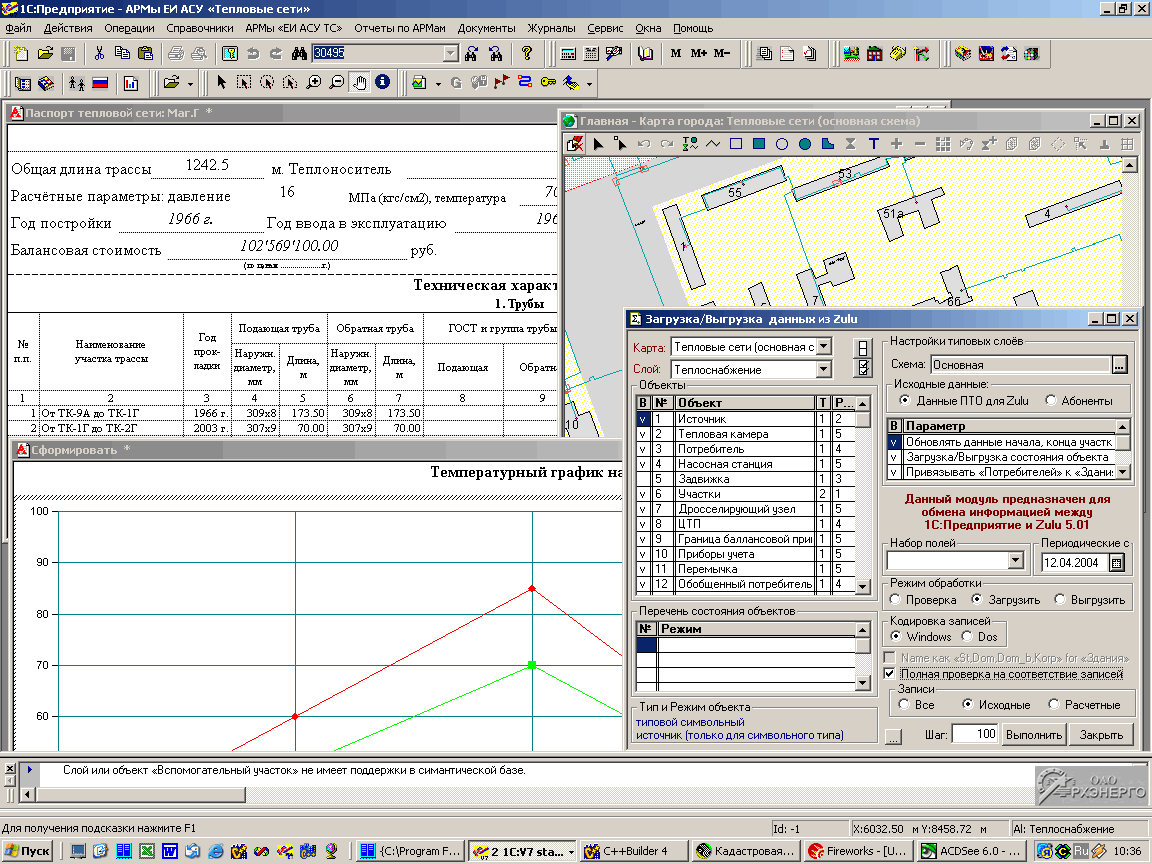Expand the Карта dropdown list
The height and width of the screenshot is (864, 1152).
click(823, 347)
